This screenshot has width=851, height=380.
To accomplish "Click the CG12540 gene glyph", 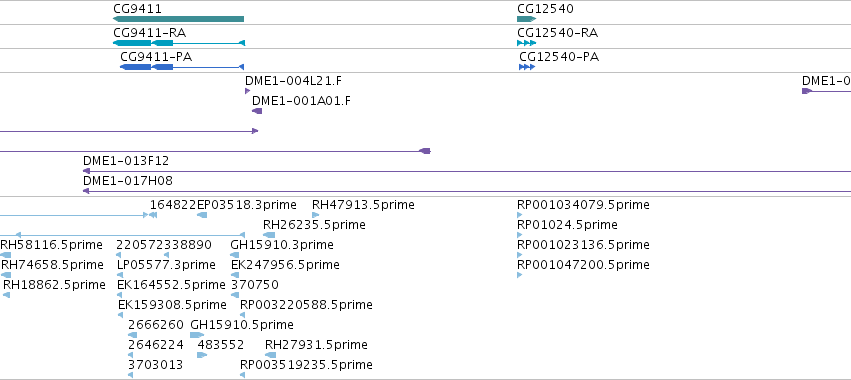I will coord(526,19).
